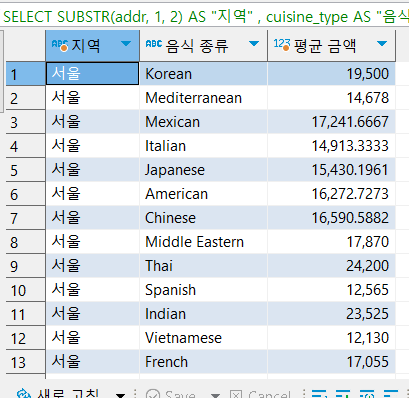Image resolution: width=409 pixels, height=398 pixels.
Task: Select row number 11 header
Action: 25,314
